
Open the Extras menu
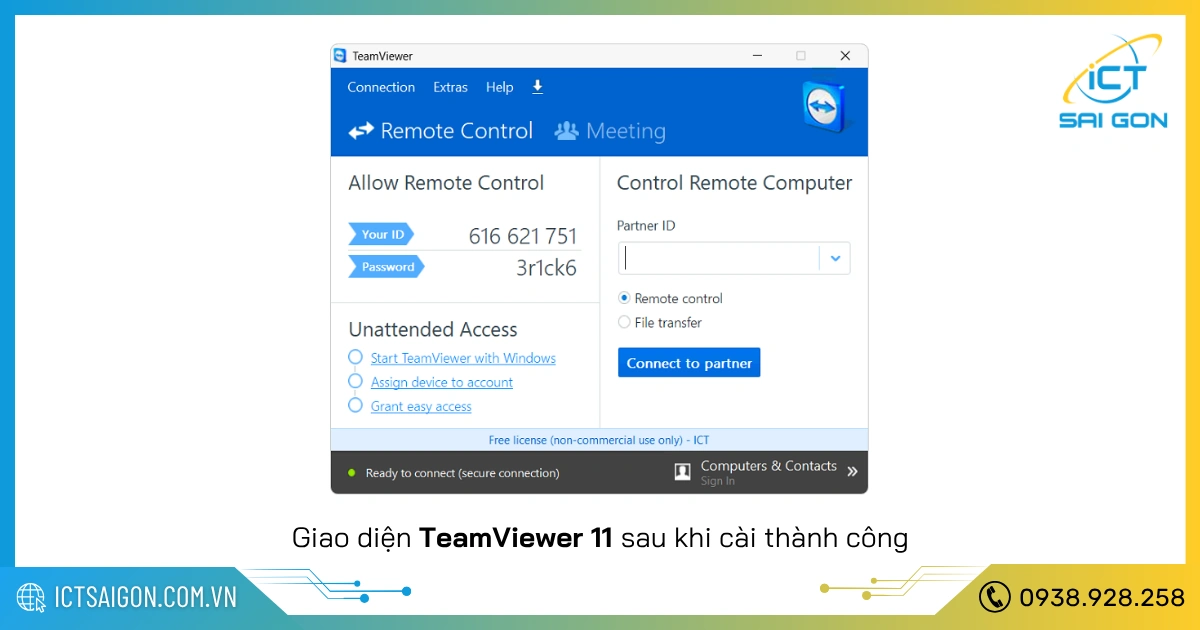450,87
